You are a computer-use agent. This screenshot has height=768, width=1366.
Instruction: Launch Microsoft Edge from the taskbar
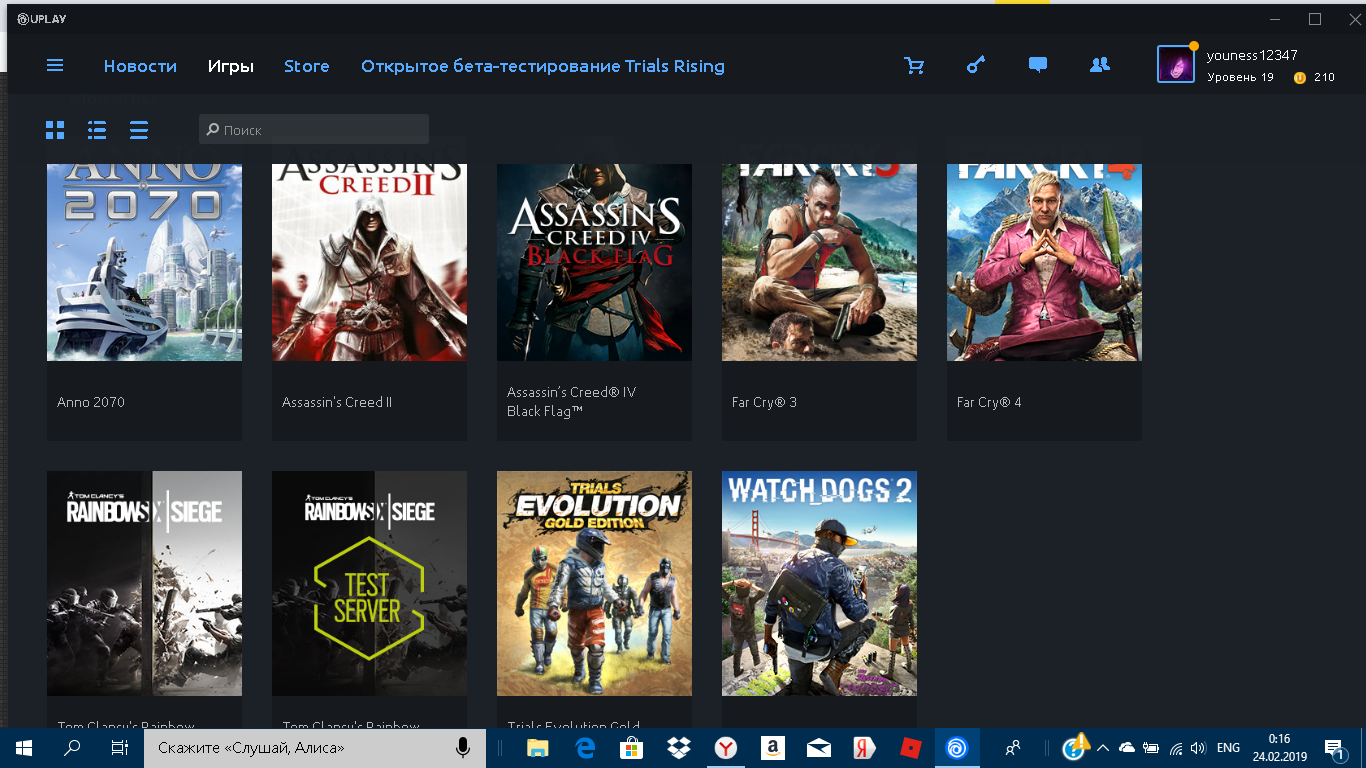click(585, 748)
